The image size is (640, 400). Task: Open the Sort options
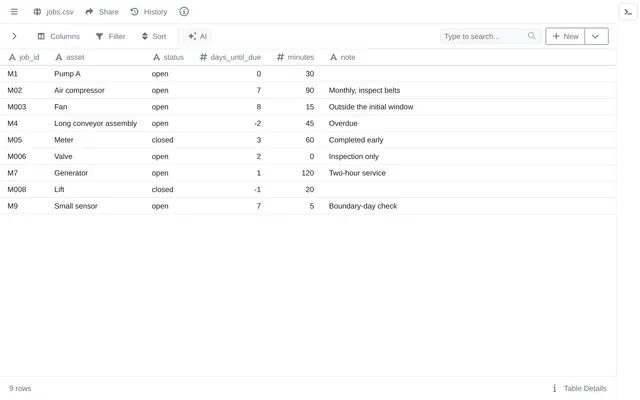click(x=154, y=36)
